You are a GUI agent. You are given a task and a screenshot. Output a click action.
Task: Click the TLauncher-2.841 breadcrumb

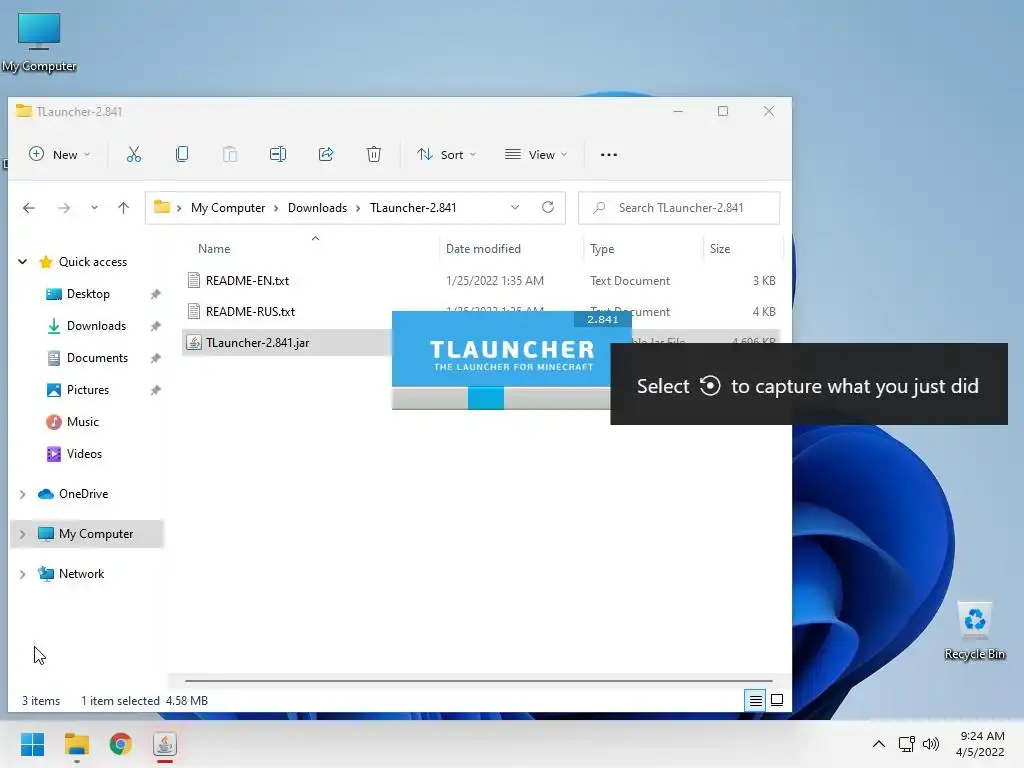[413, 208]
